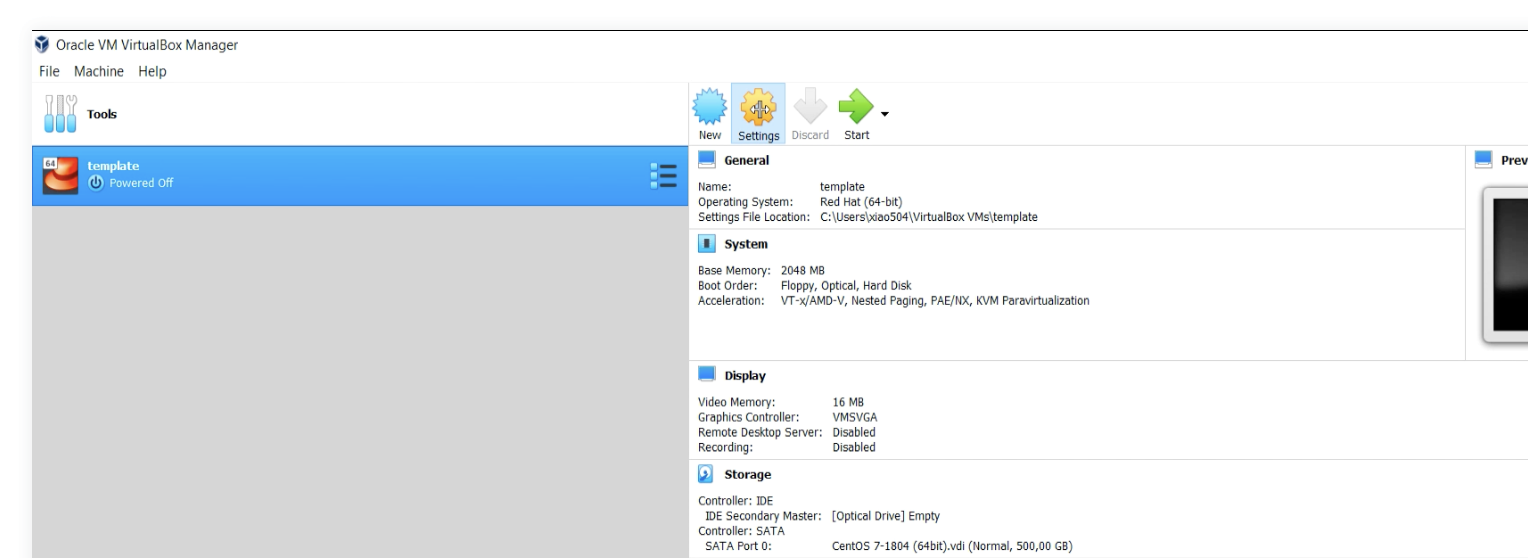Open the Help menu
Image resolution: width=1528 pixels, height=558 pixels.
click(x=152, y=71)
